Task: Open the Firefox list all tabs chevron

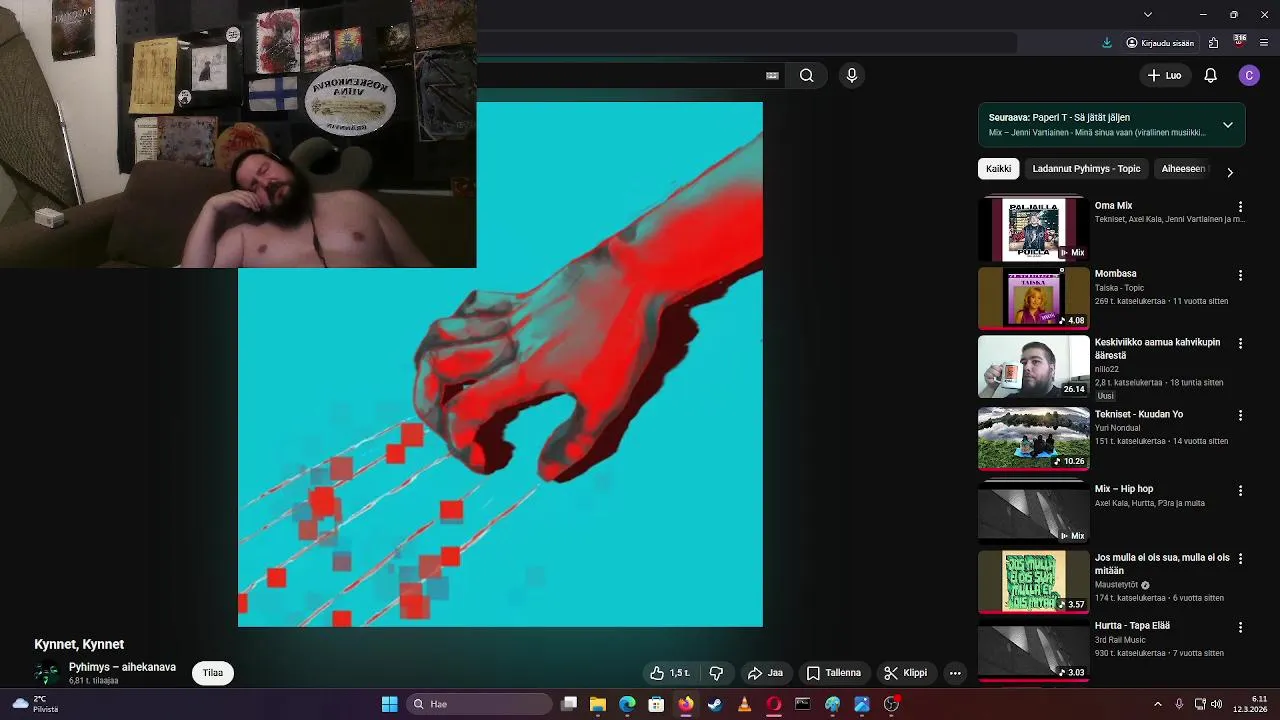Action: click(1148, 14)
